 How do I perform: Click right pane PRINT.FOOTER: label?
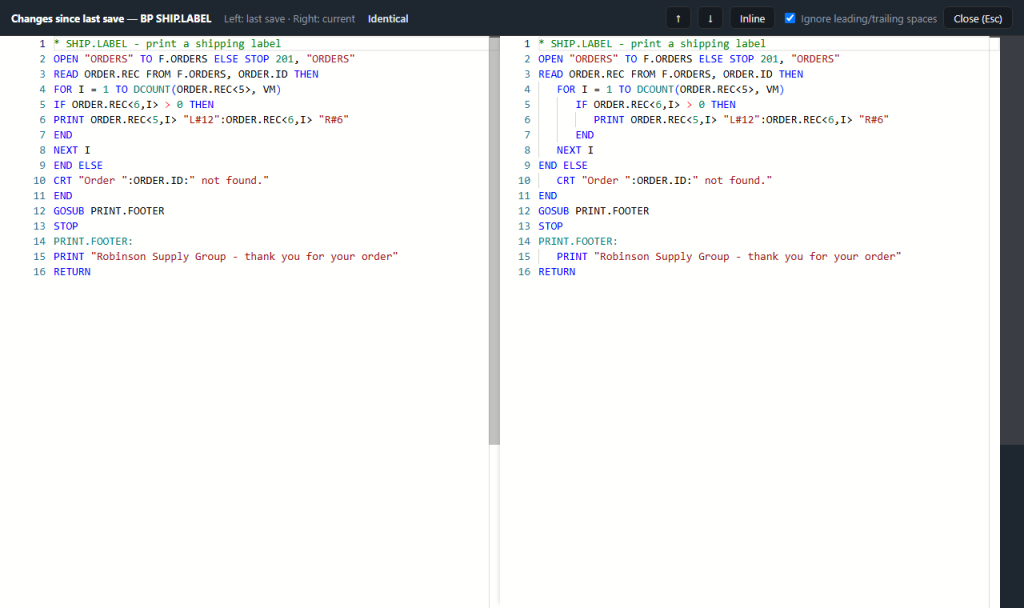[578, 241]
